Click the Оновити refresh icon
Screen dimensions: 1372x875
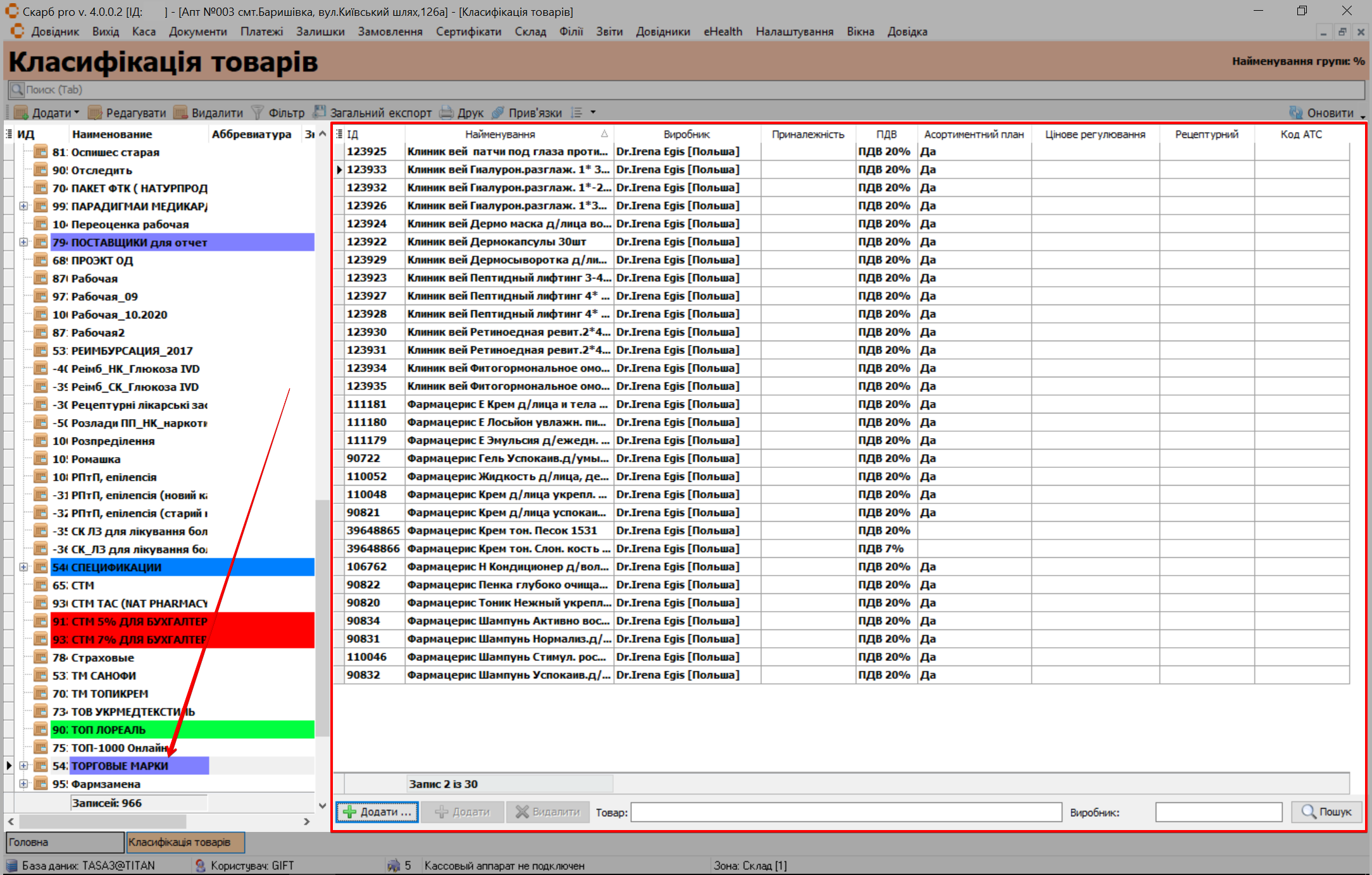tap(1296, 113)
